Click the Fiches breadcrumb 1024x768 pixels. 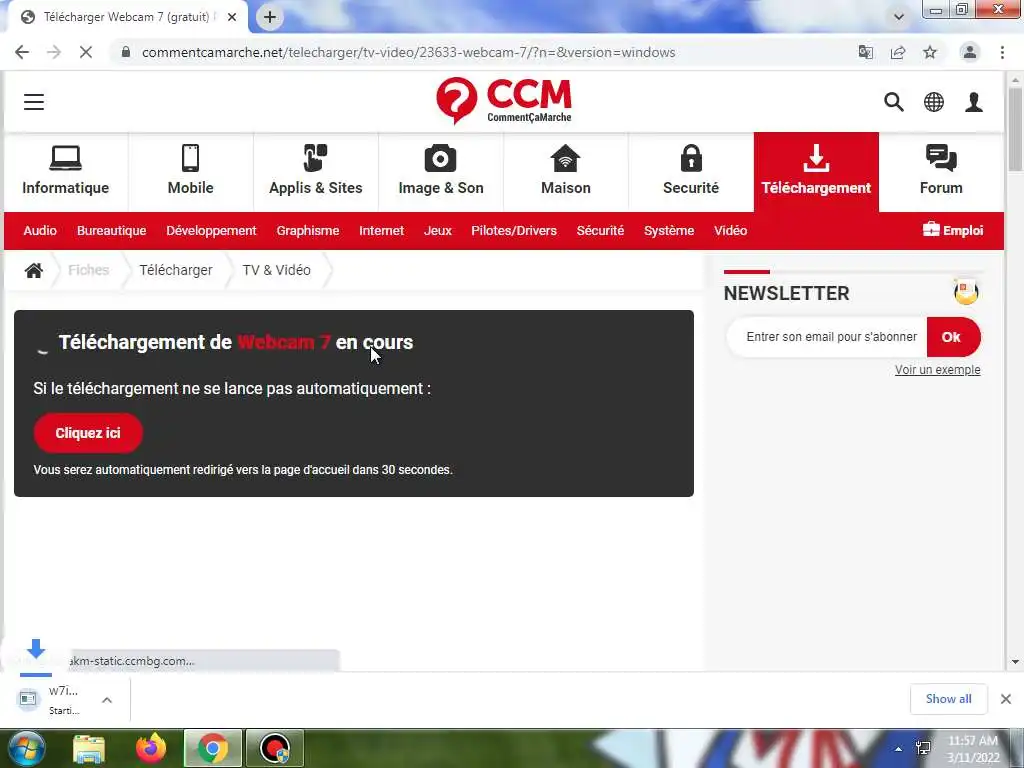pyautogui.click(x=89, y=270)
